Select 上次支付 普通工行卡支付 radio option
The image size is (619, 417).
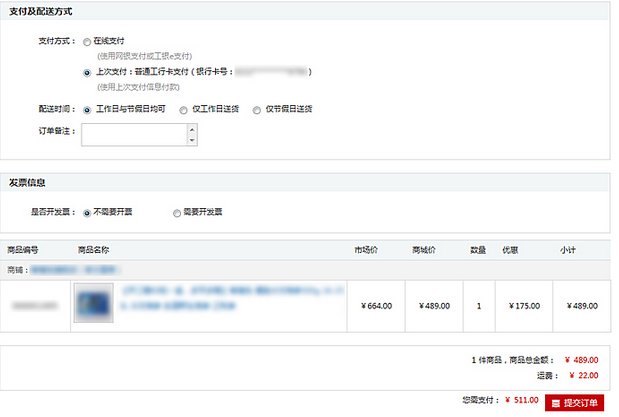(87, 73)
